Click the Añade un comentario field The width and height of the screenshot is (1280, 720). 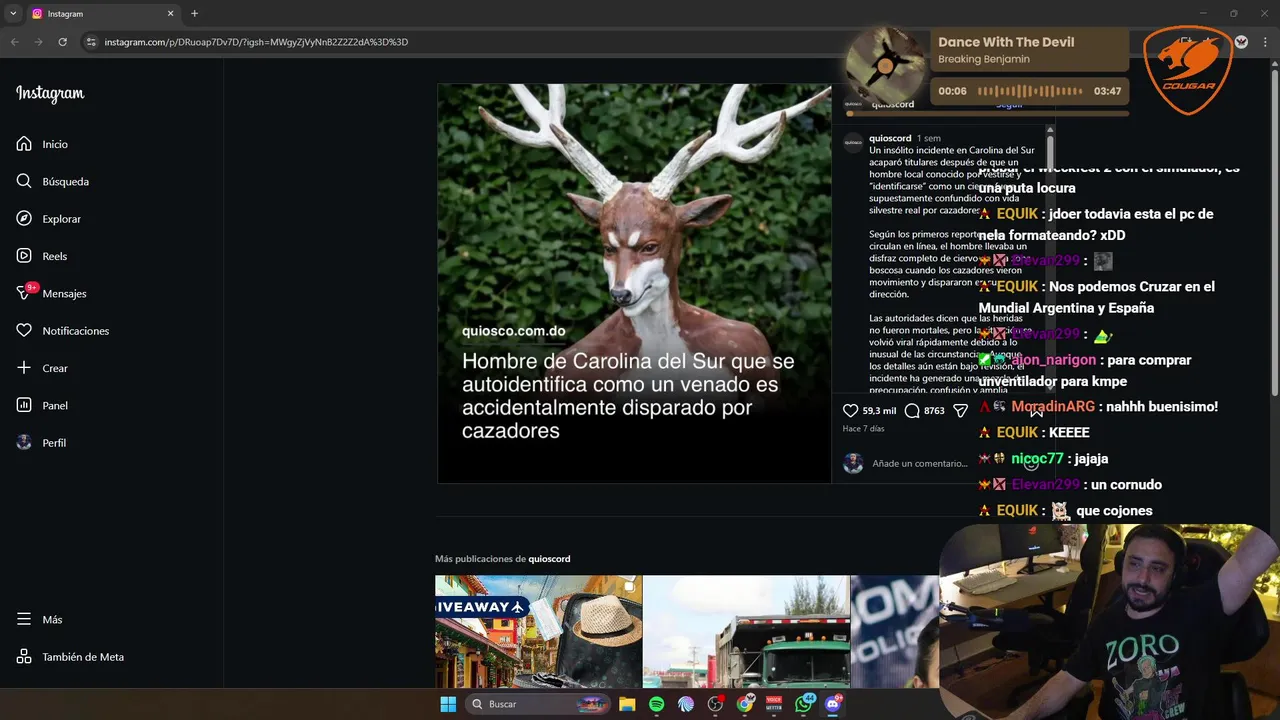[x=919, y=463]
